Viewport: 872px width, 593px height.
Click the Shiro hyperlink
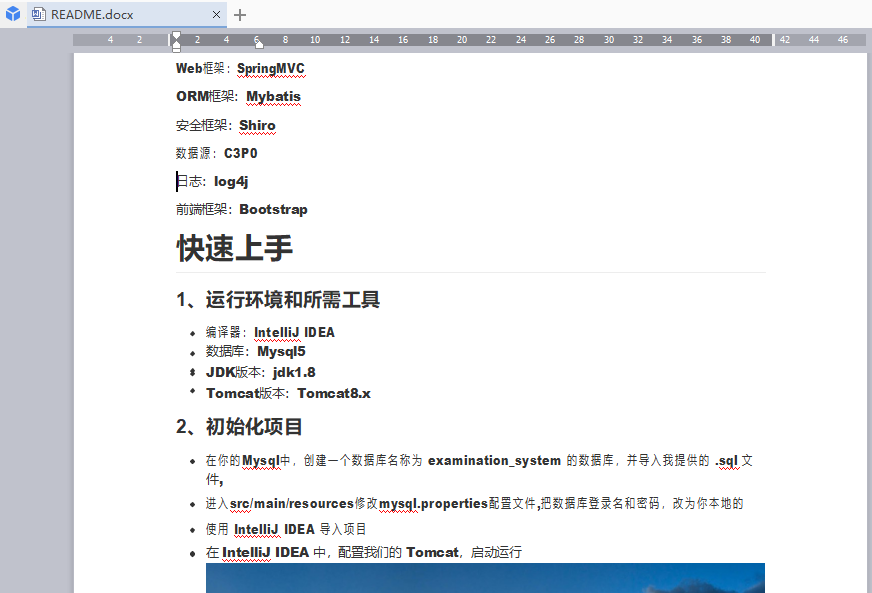257,125
